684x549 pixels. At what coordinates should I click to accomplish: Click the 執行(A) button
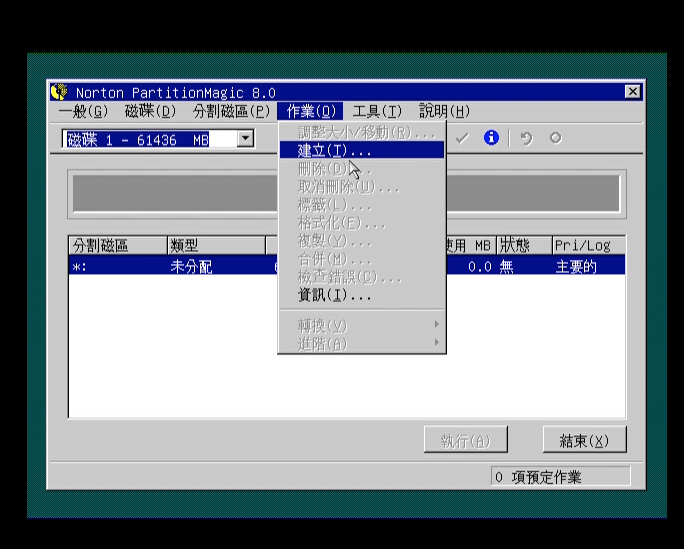coord(465,440)
